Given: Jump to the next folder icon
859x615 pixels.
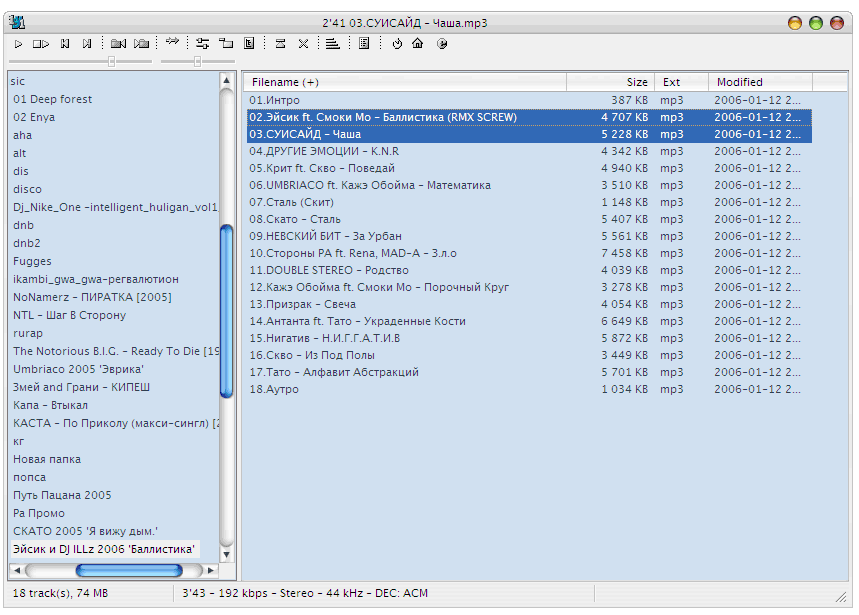Looking at the screenshot, I should 141,44.
